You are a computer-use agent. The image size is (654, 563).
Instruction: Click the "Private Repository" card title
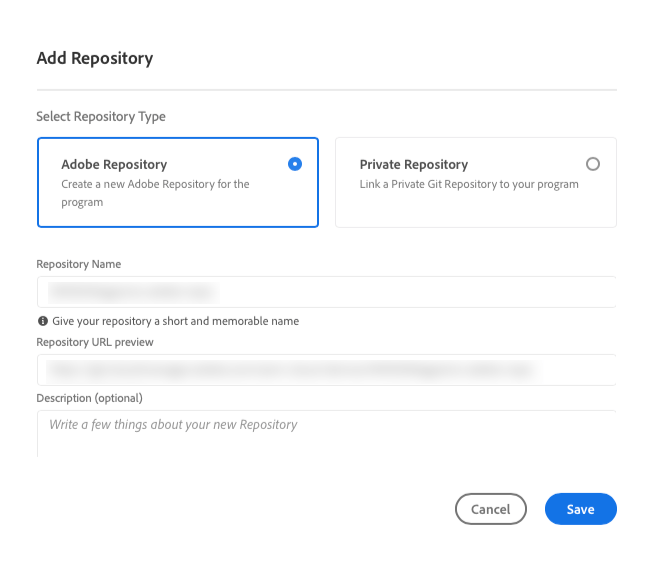pos(413,164)
